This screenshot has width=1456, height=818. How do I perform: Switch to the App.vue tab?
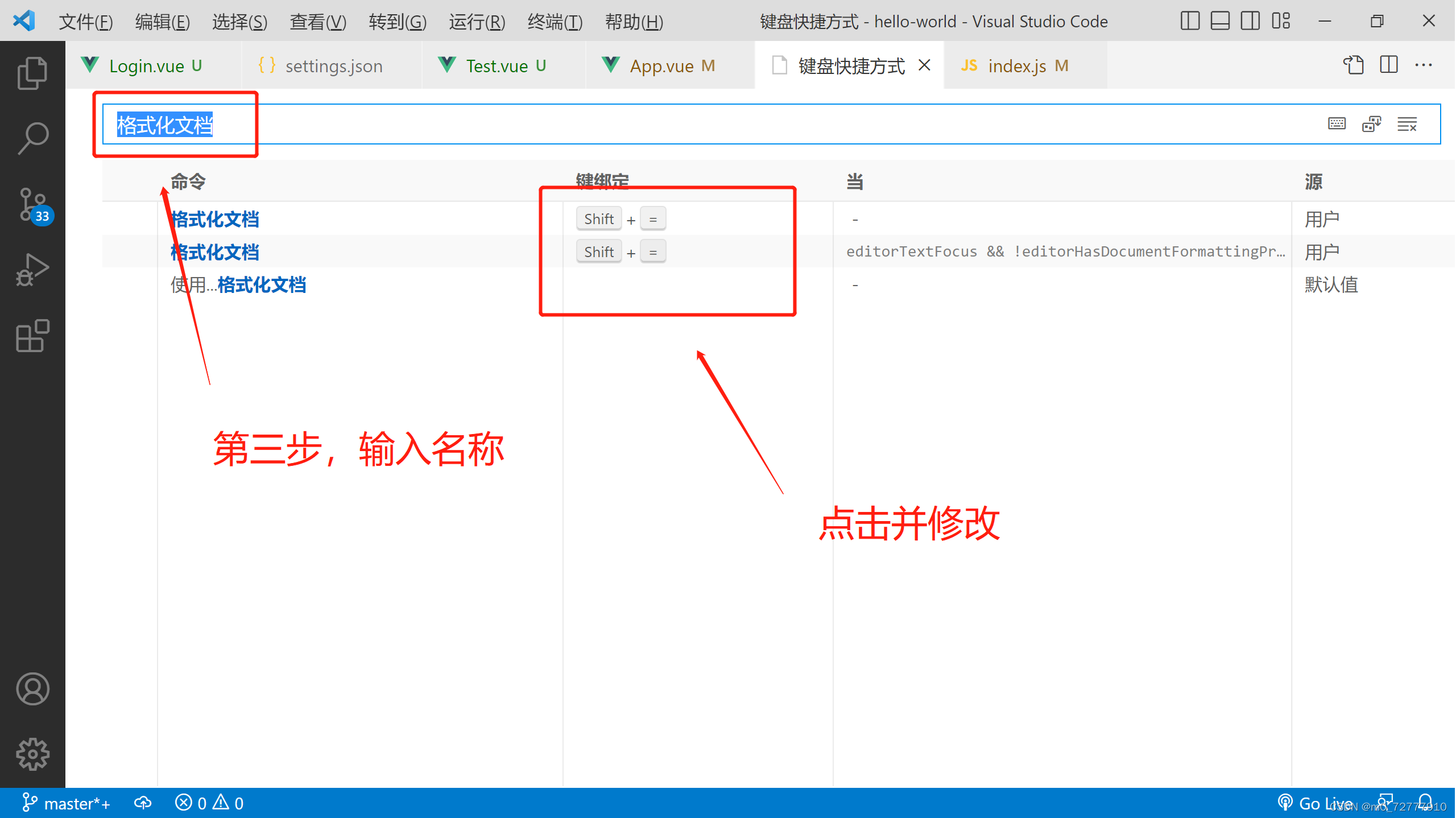pos(661,65)
